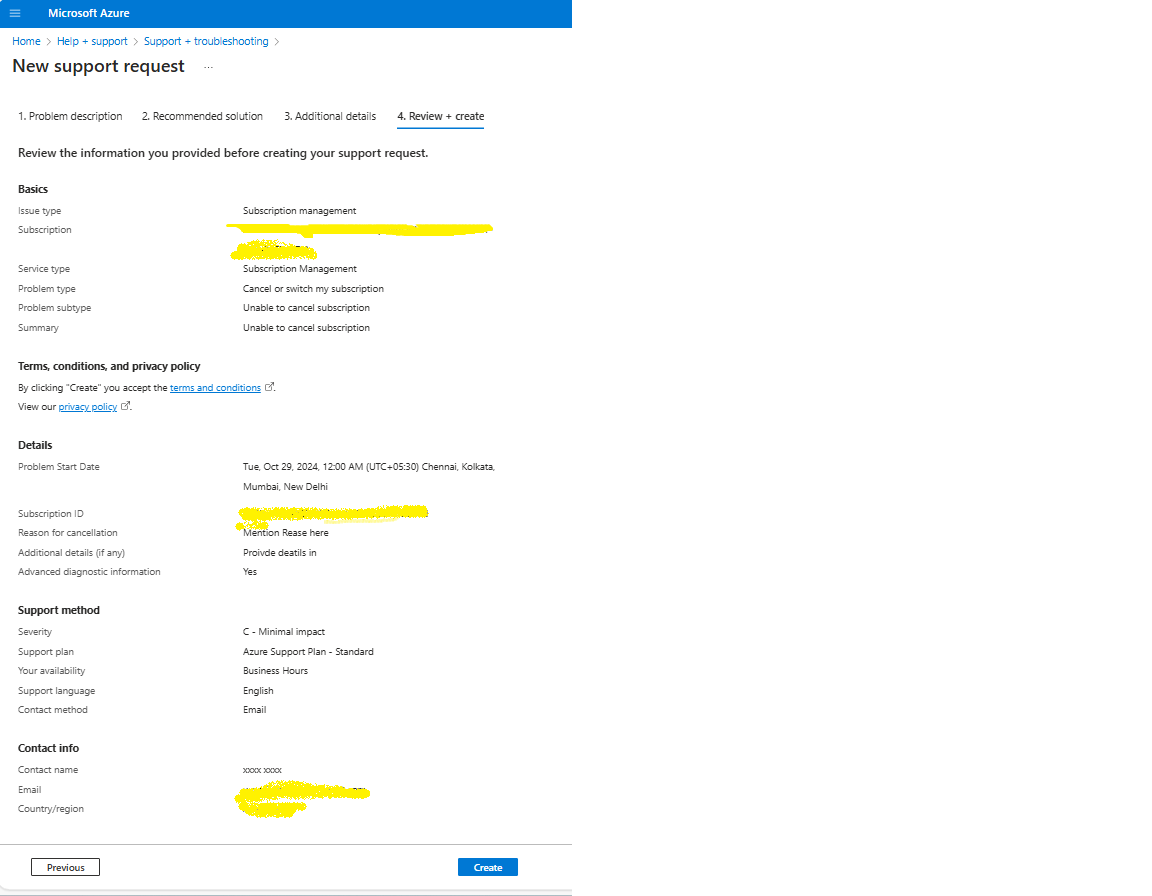Switch to the Problem description tab
The height and width of the screenshot is (896, 1152).
click(71, 116)
